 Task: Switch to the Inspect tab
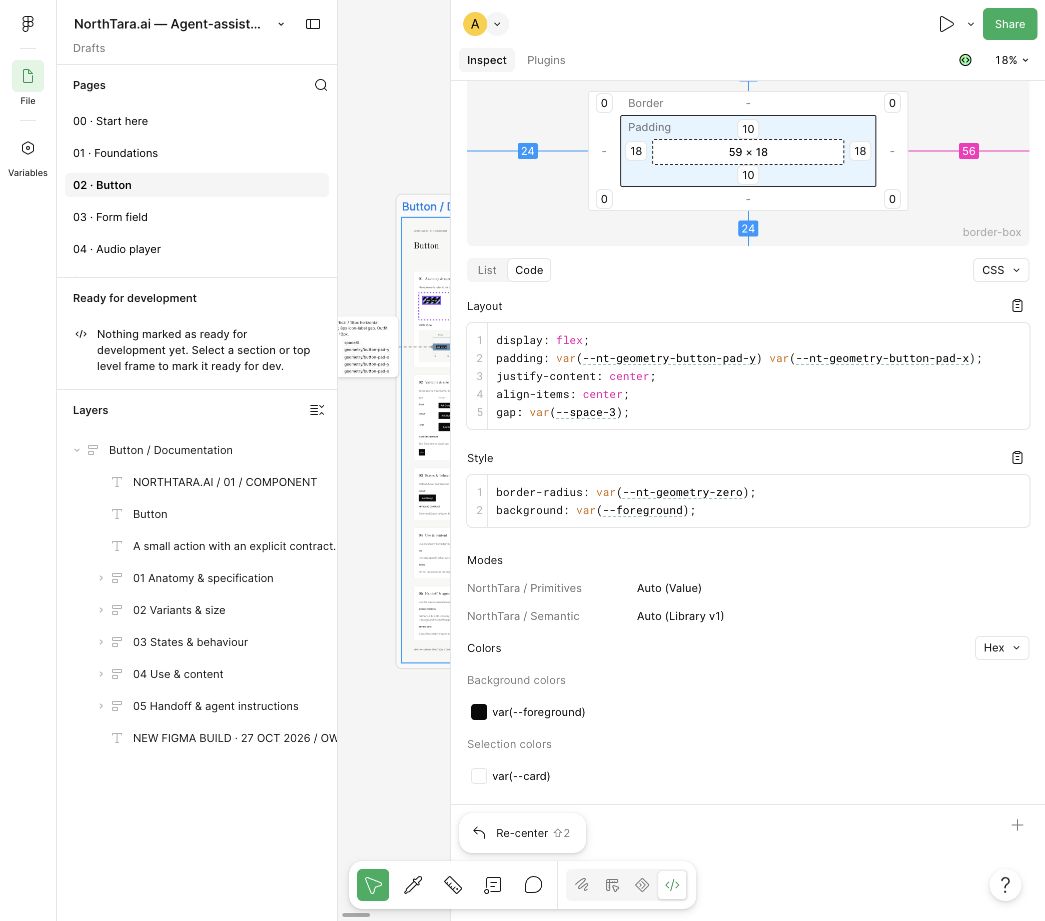(487, 60)
